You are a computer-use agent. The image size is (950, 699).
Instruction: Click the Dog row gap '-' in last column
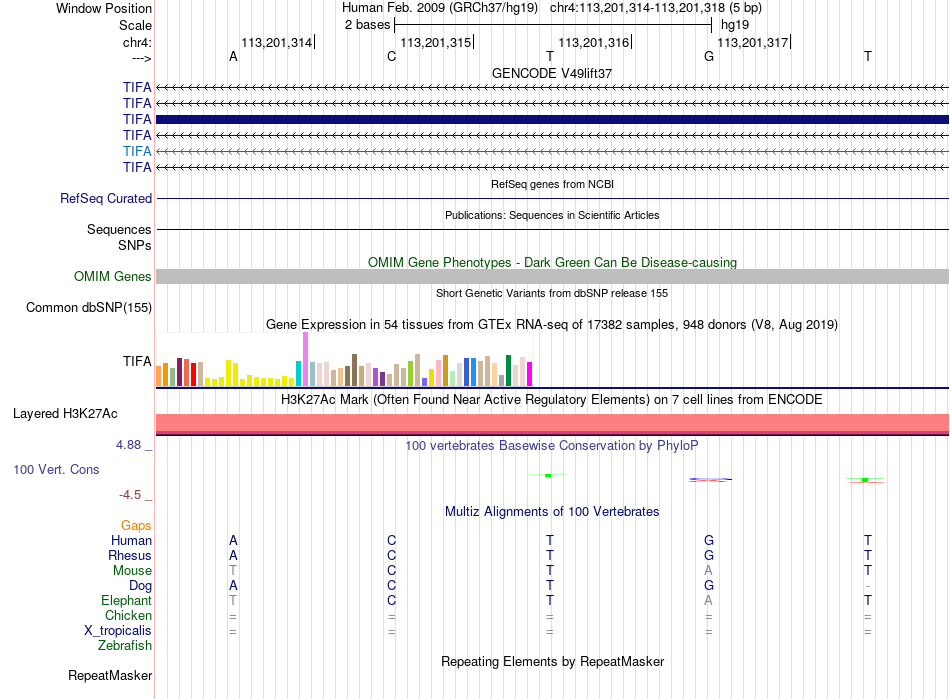(868, 586)
